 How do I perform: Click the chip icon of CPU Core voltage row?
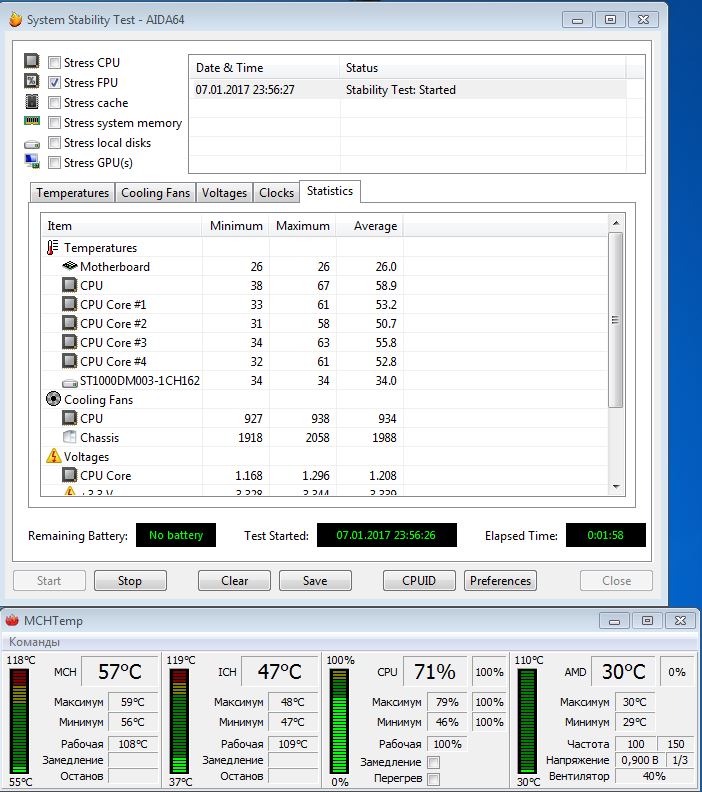click(69, 475)
